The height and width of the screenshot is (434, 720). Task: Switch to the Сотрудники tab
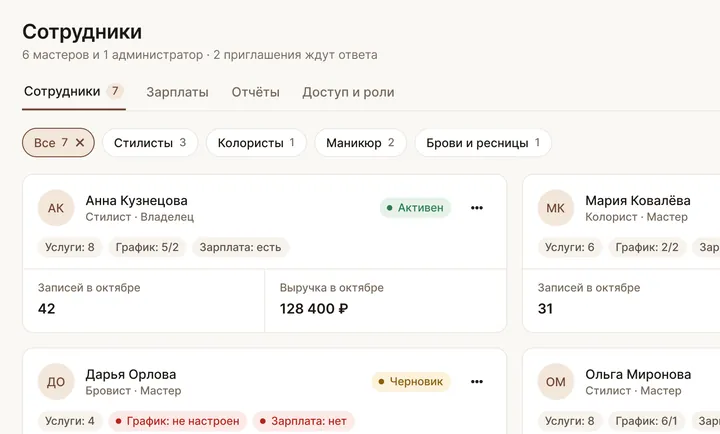click(x=73, y=92)
